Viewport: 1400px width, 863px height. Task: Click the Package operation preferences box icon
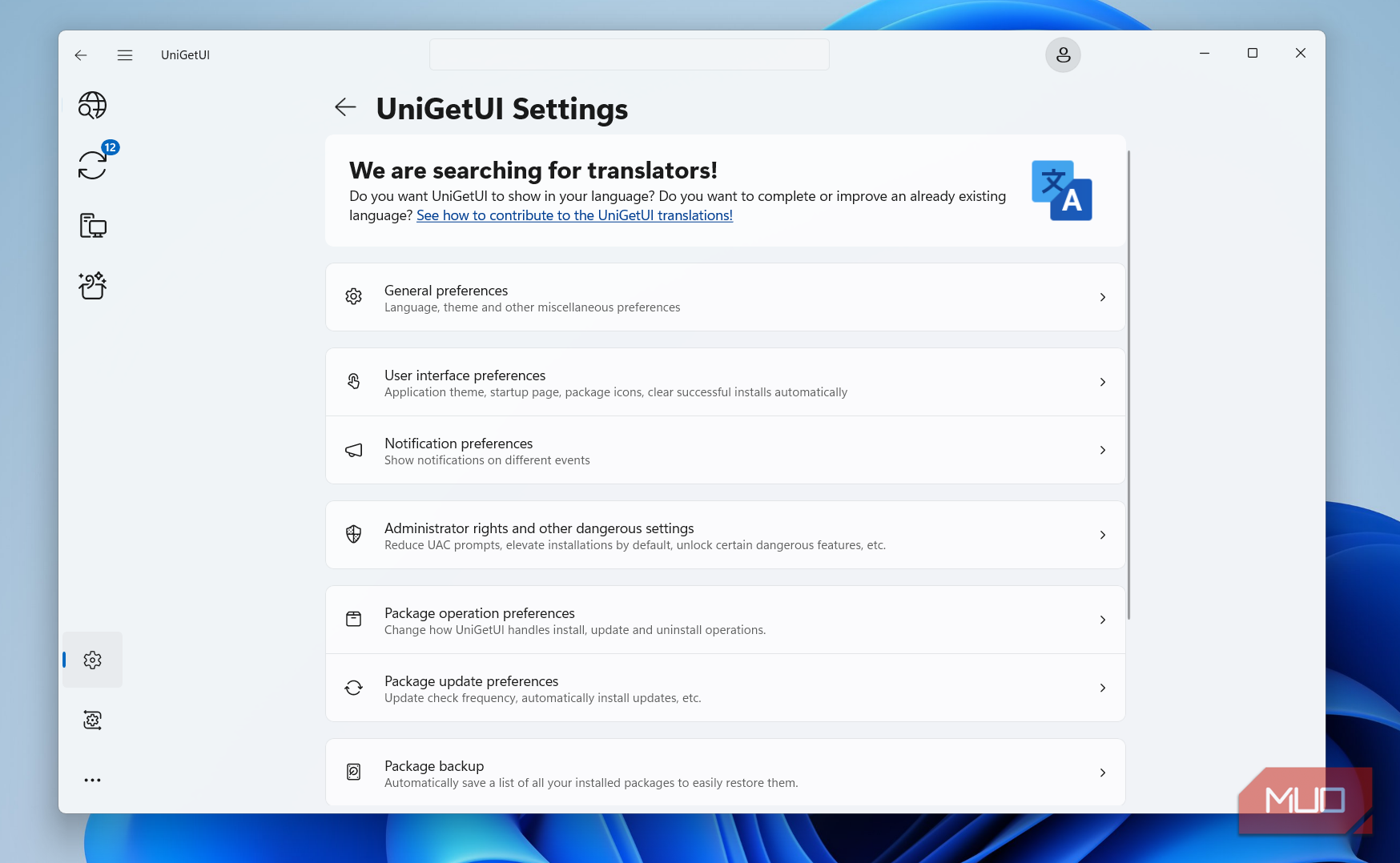point(353,620)
